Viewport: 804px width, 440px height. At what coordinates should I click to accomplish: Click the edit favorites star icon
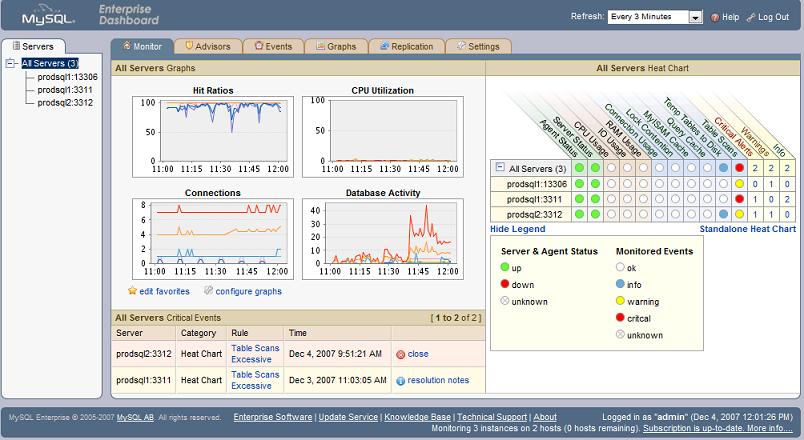132,291
